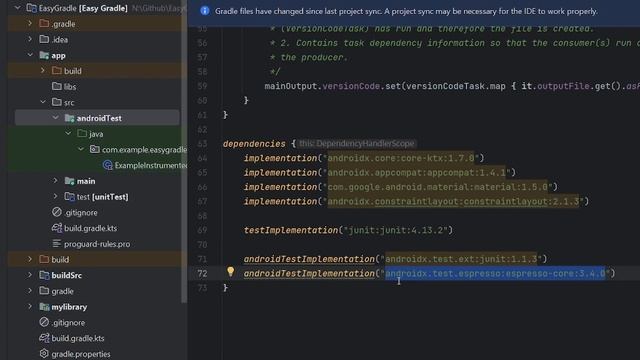Click the java folder icon
Screen dimensions: 640x360
(x=82, y=133)
